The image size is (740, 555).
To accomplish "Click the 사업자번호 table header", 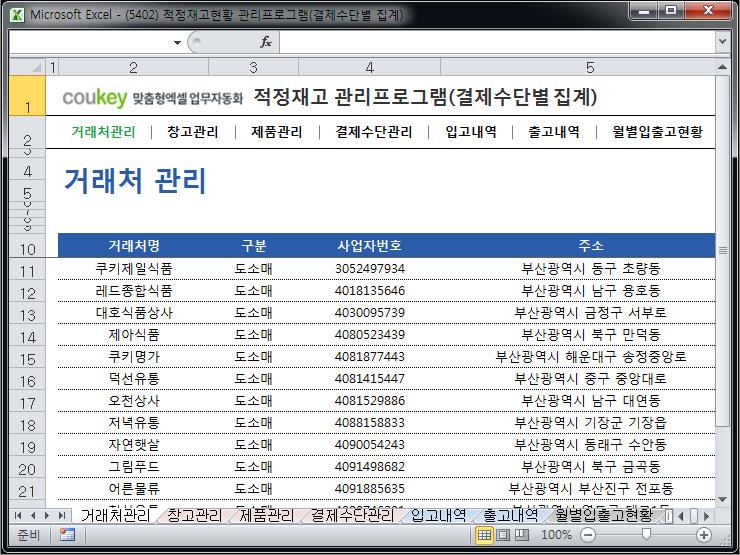I will pyautogui.click(x=370, y=245).
